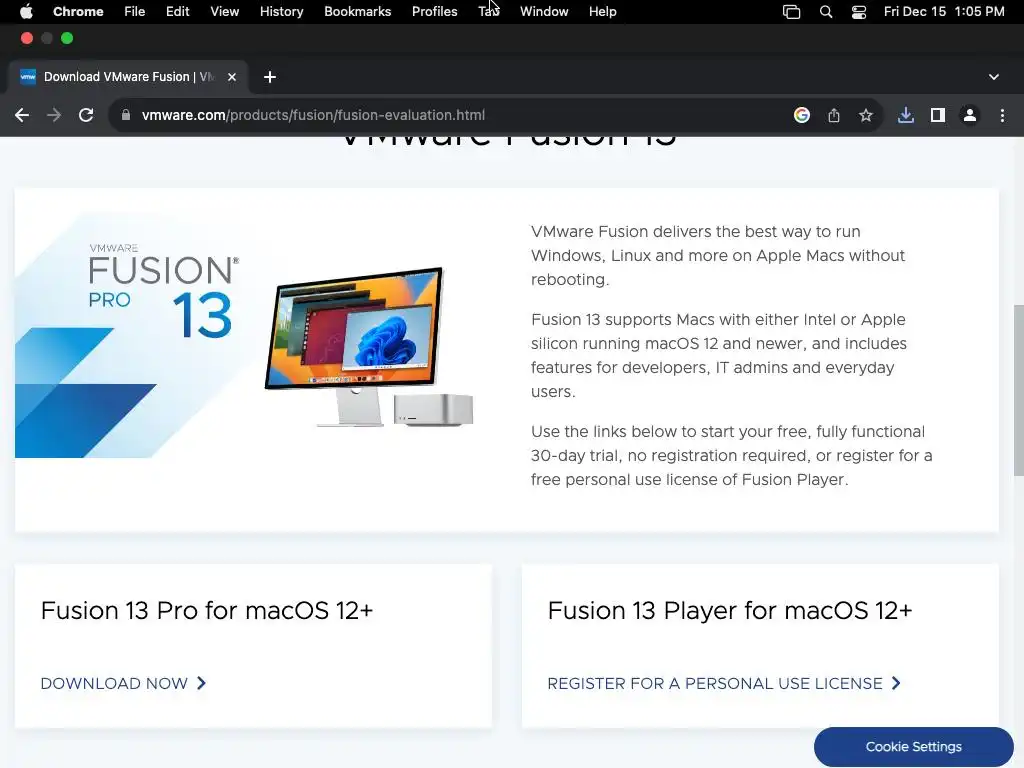Click the paragraph starting 'Use the links below'

pyautogui.click(x=731, y=455)
